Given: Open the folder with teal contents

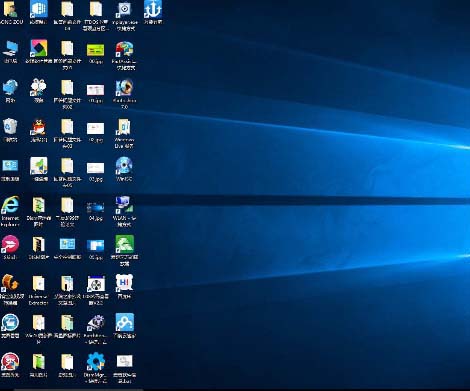Looking at the screenshot, I should [x=67, y=322].
